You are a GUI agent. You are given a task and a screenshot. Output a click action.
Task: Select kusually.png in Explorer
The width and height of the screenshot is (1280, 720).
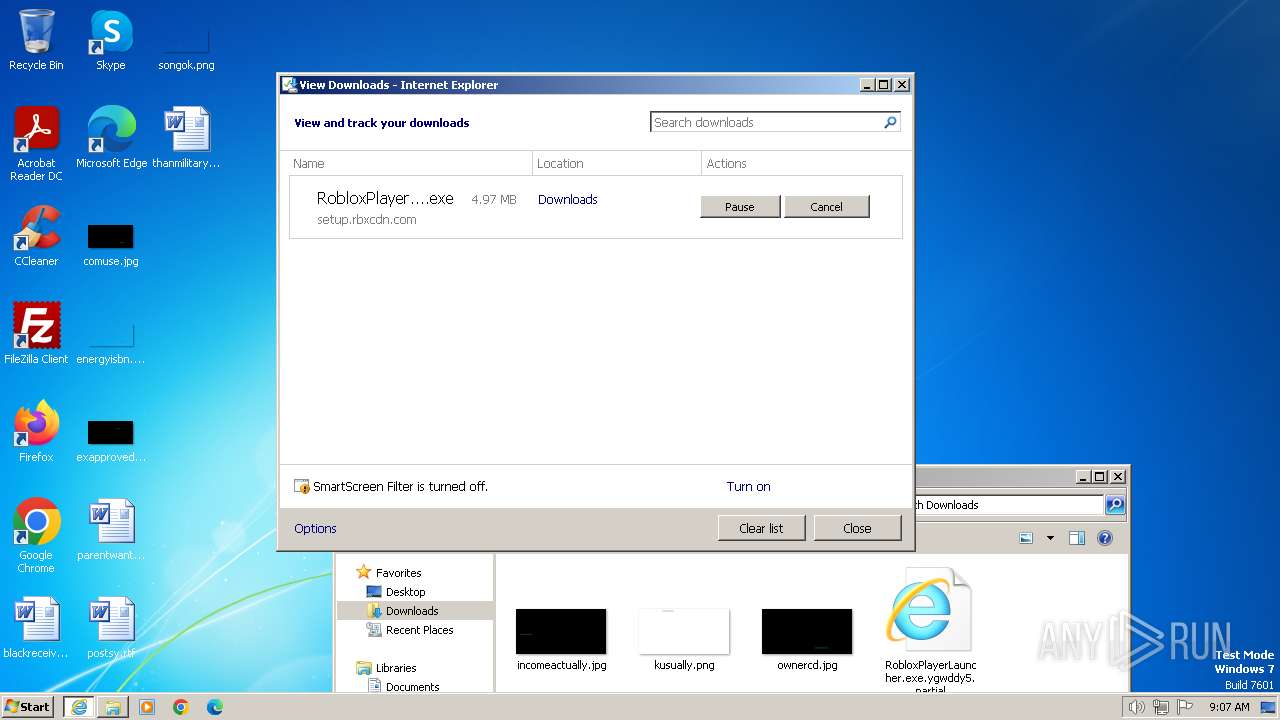tap(684, 639)
